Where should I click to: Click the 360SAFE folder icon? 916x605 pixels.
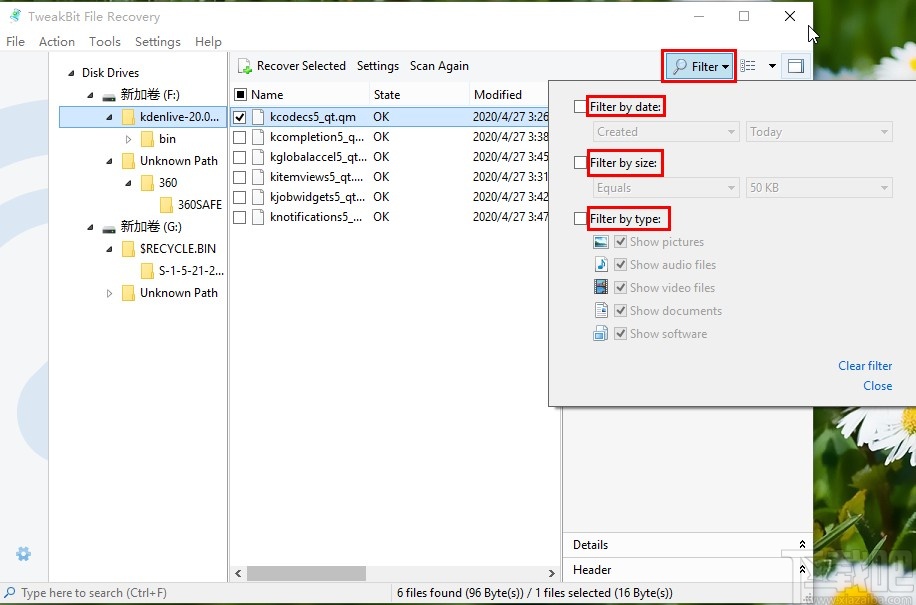tap(166, 204)
